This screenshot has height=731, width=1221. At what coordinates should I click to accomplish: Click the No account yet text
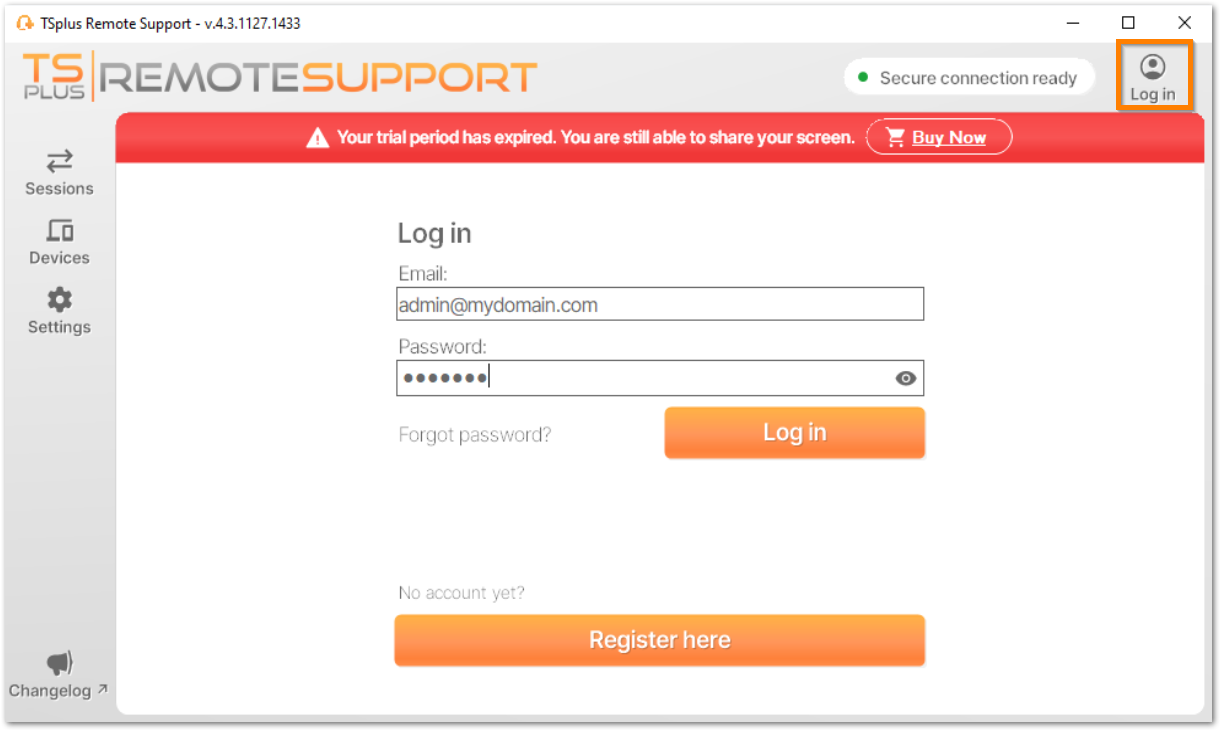460,592
